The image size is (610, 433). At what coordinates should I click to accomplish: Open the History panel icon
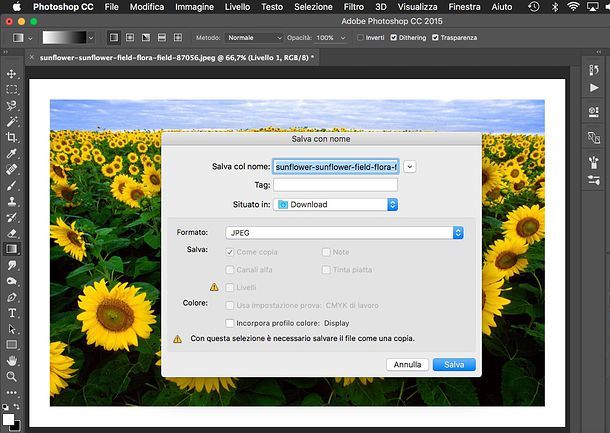click(x=593, y=70)
